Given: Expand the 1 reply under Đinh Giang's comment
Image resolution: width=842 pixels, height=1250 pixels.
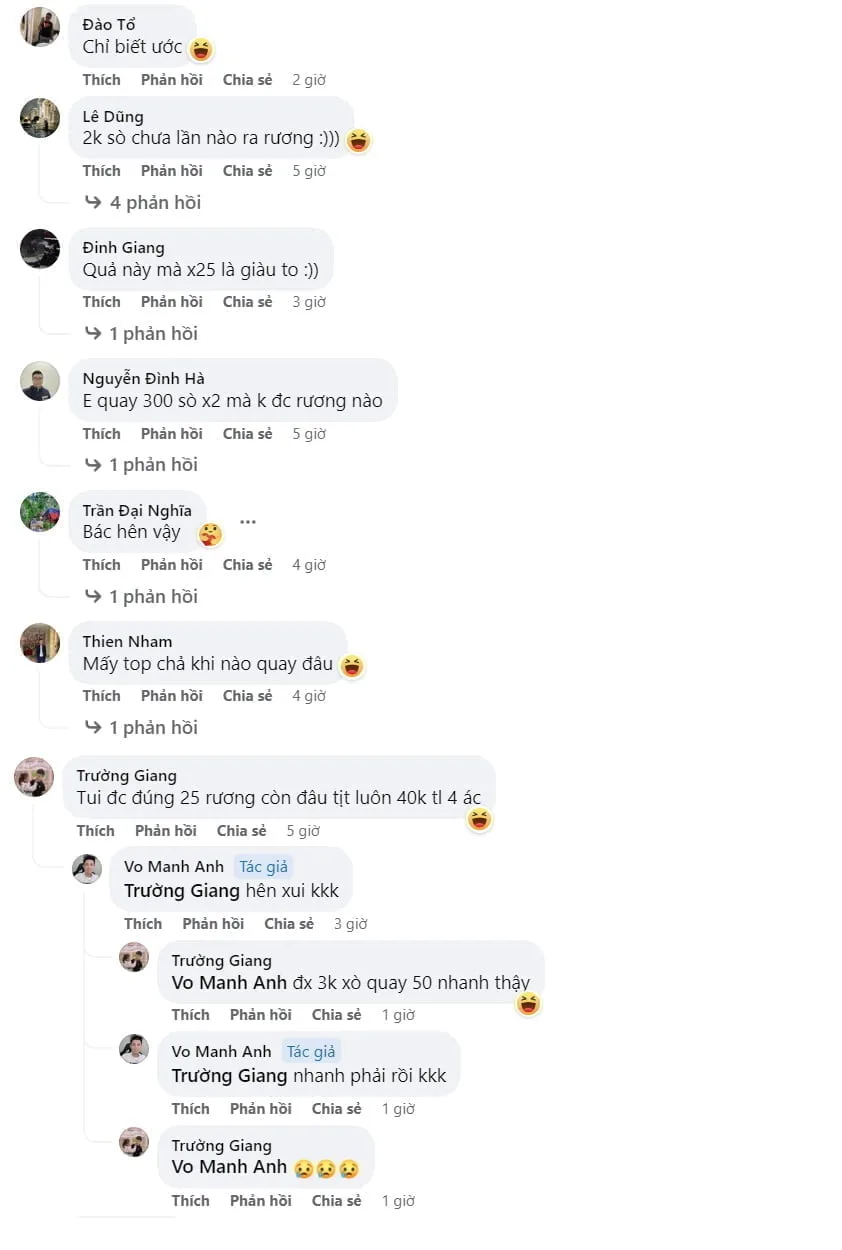Looking at the screenshot, I should 153,333.
